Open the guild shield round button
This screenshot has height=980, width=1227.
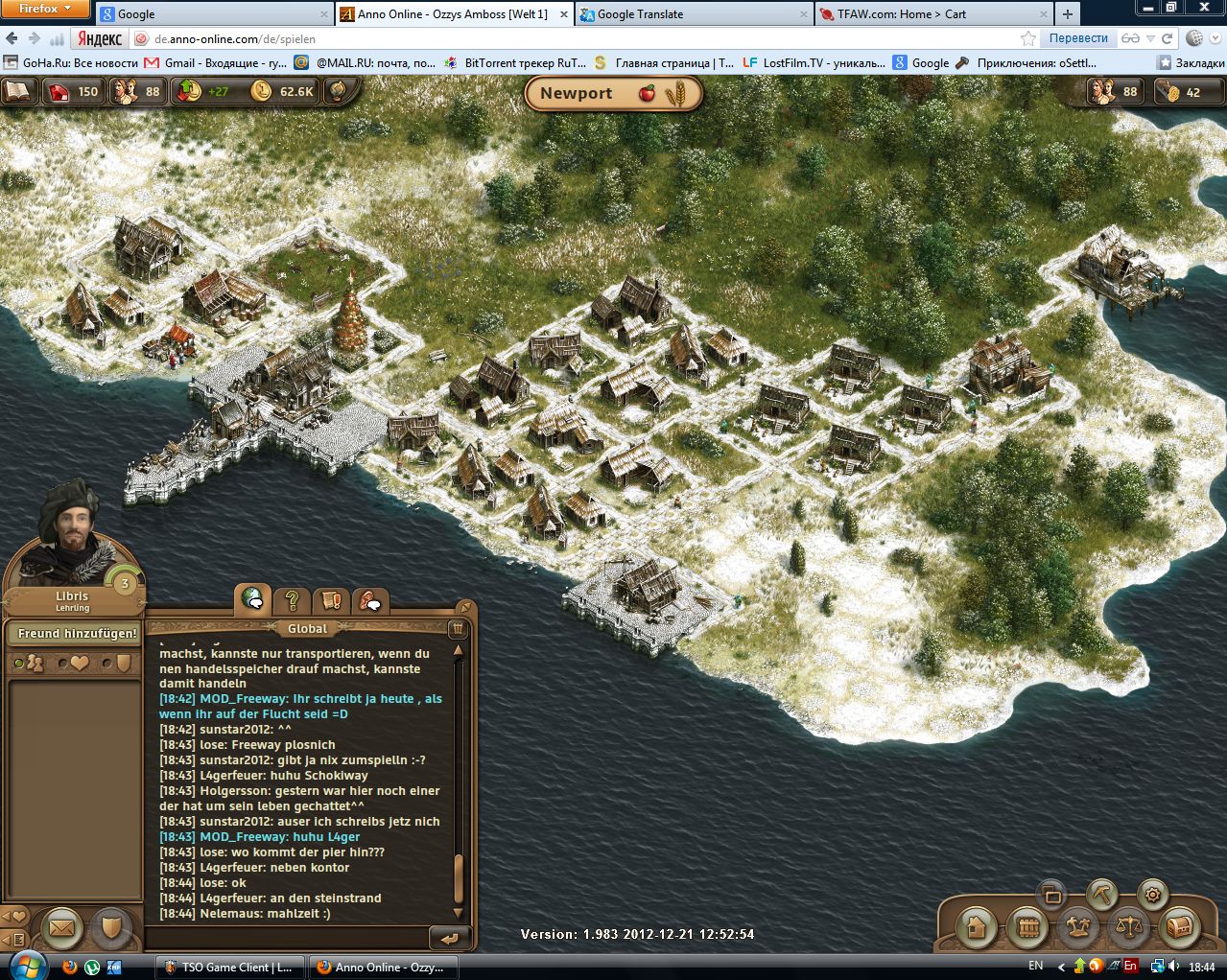click(111, 926)
